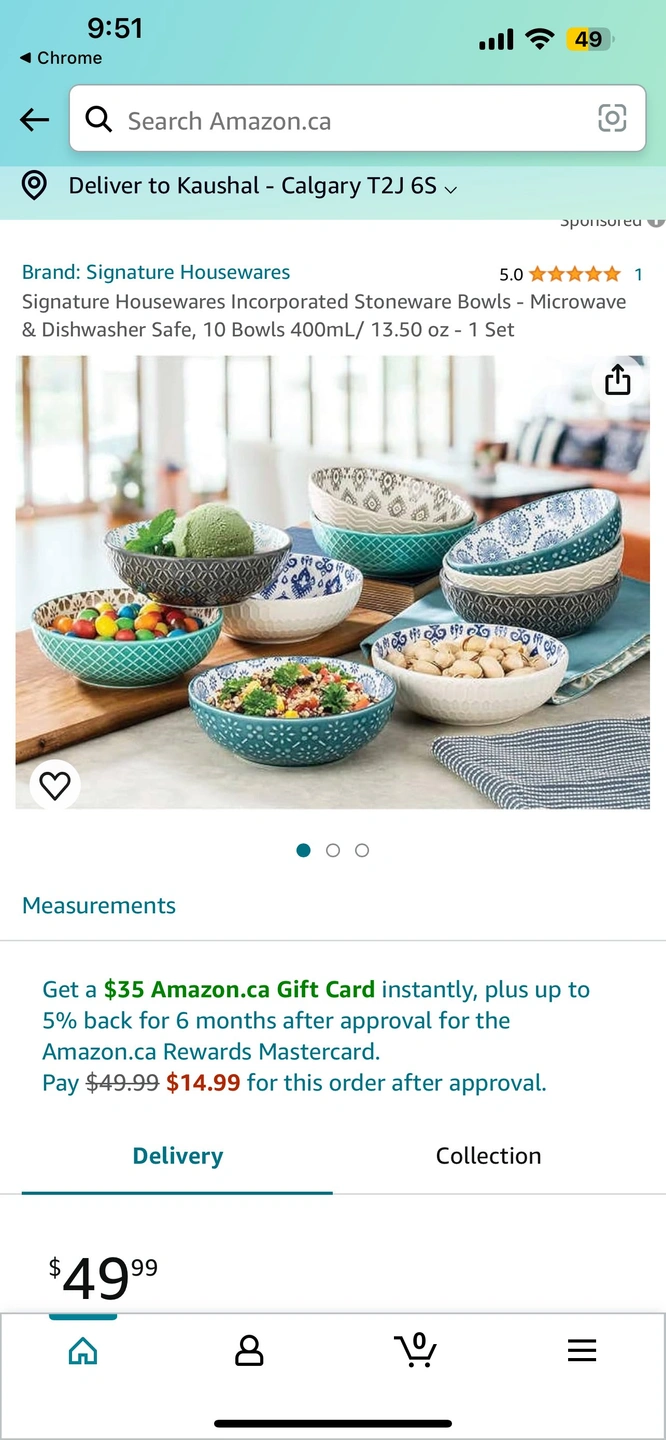
Task: Add bowls to wishlist with heart icon
Action: point(55,786)
